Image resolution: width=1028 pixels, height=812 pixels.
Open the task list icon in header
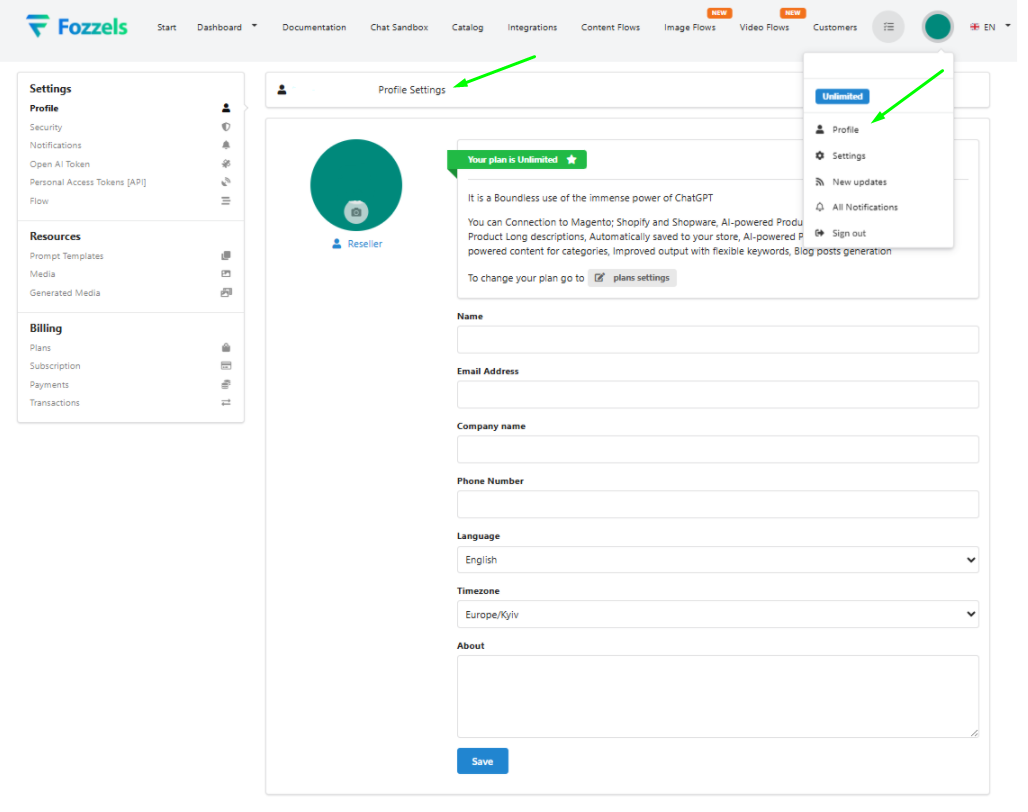(x=888, y=27)
